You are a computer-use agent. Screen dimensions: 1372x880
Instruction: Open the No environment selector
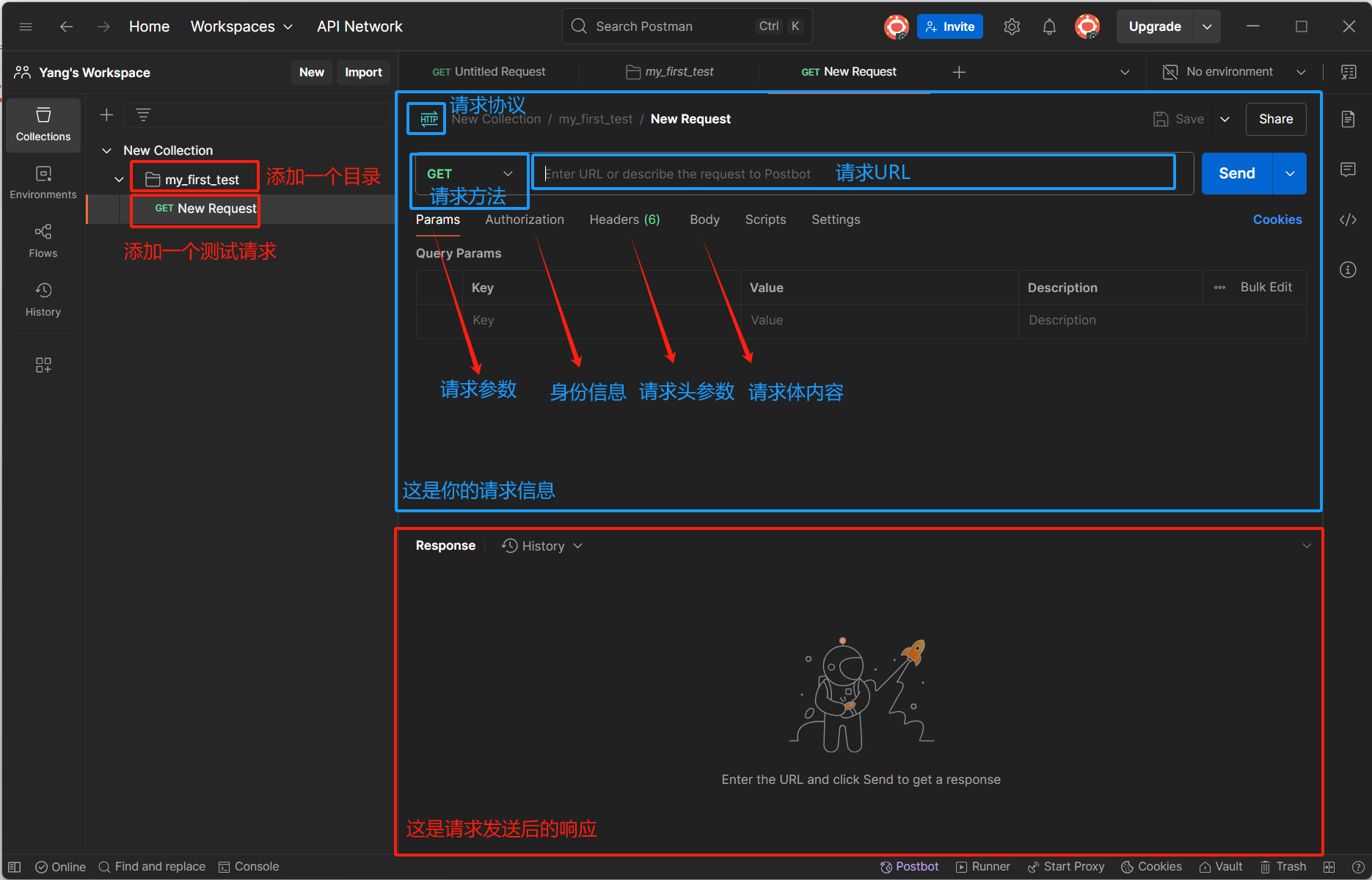point(1235,72)
